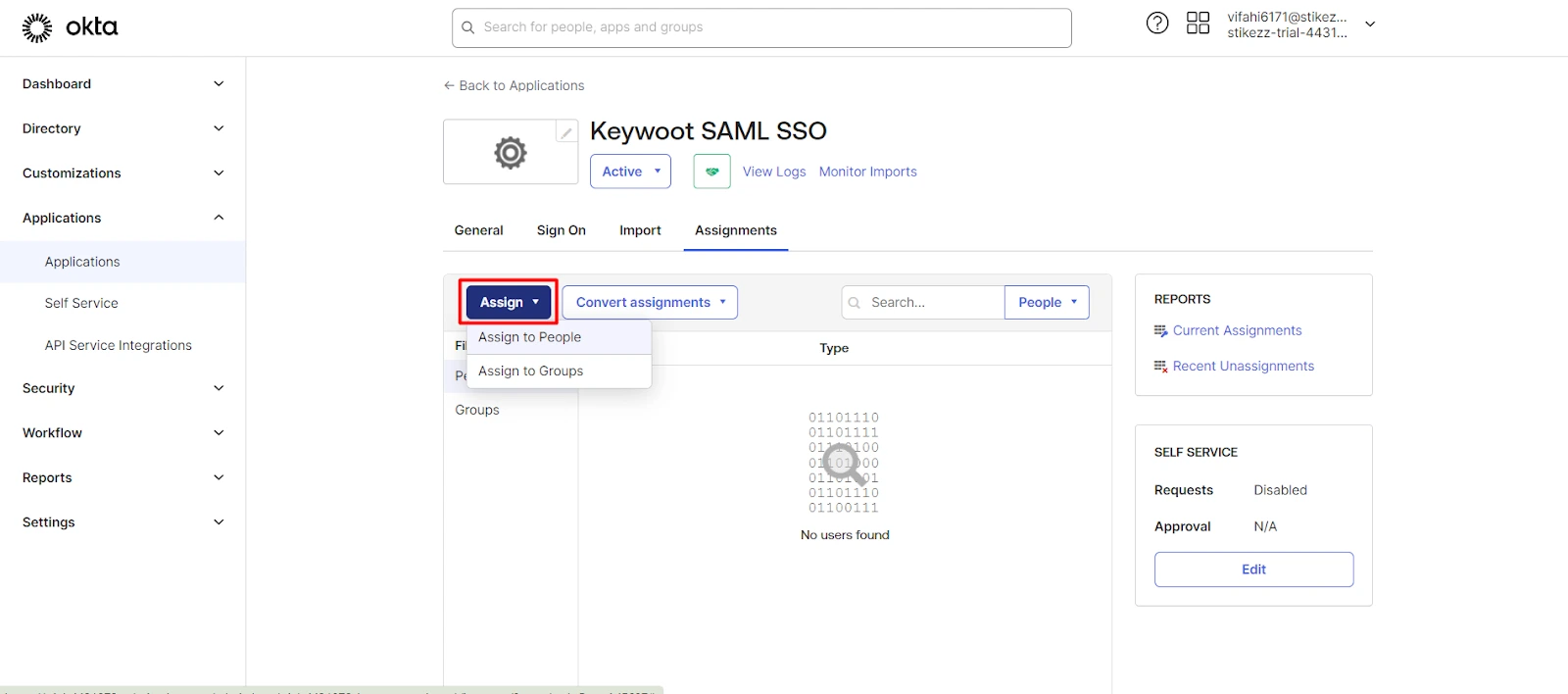The width and height of the screenshot is (1568, 694).
Task: Expand the Directory sidebar section
Action: pyautogui.click(x=219, y=128)
